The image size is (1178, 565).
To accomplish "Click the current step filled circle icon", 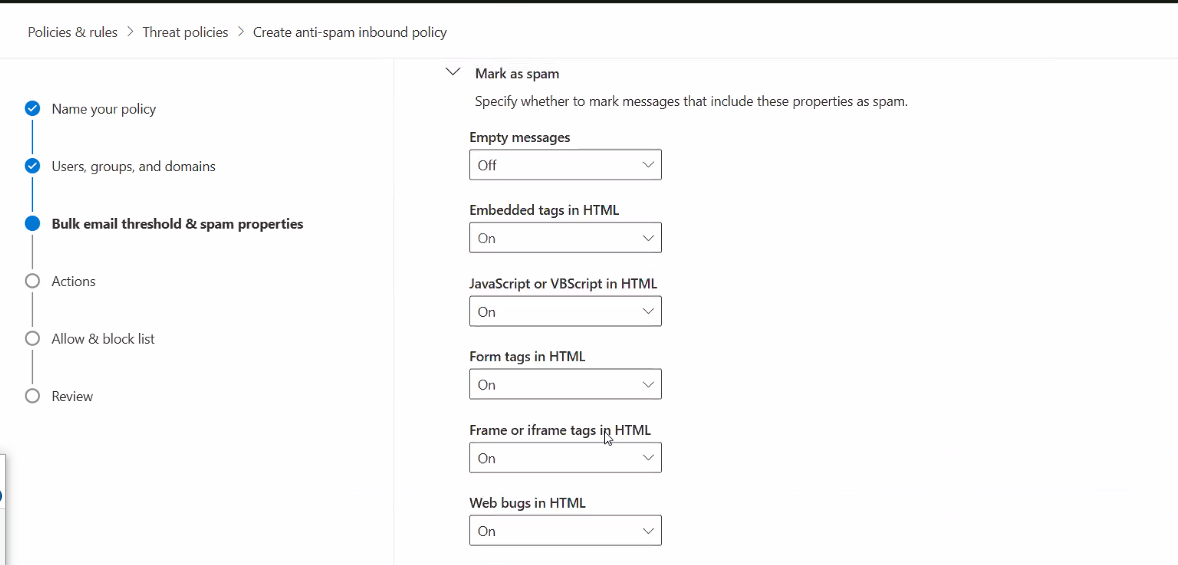I will [32, 223].
